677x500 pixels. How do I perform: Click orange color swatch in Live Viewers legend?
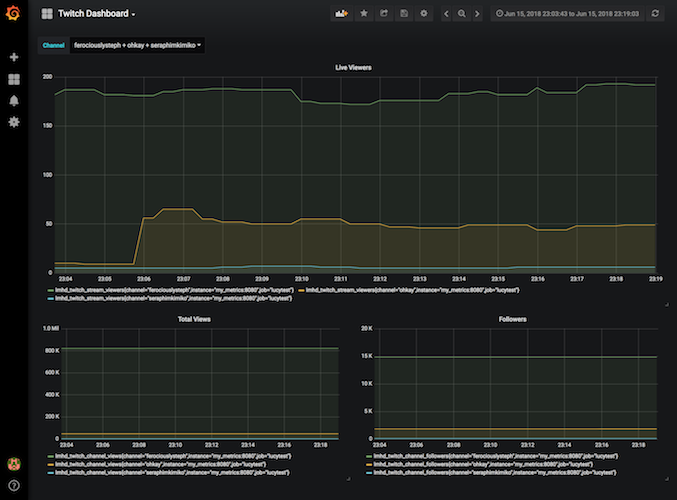[301, 291]
